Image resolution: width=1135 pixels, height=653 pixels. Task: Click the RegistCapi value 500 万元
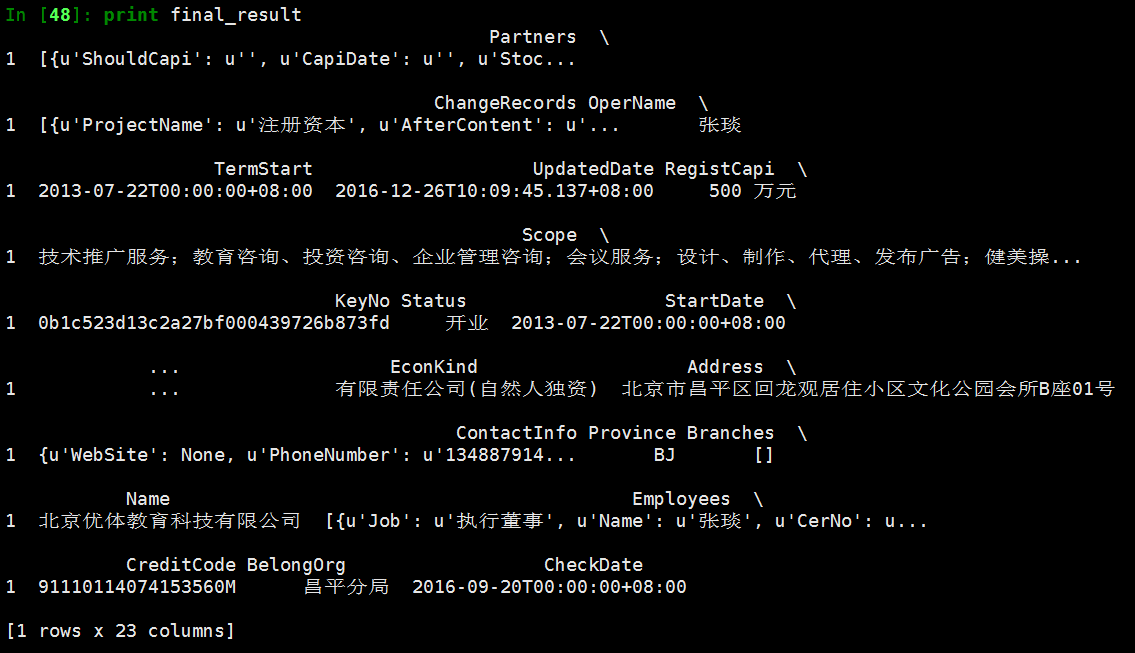click(753, 191)
